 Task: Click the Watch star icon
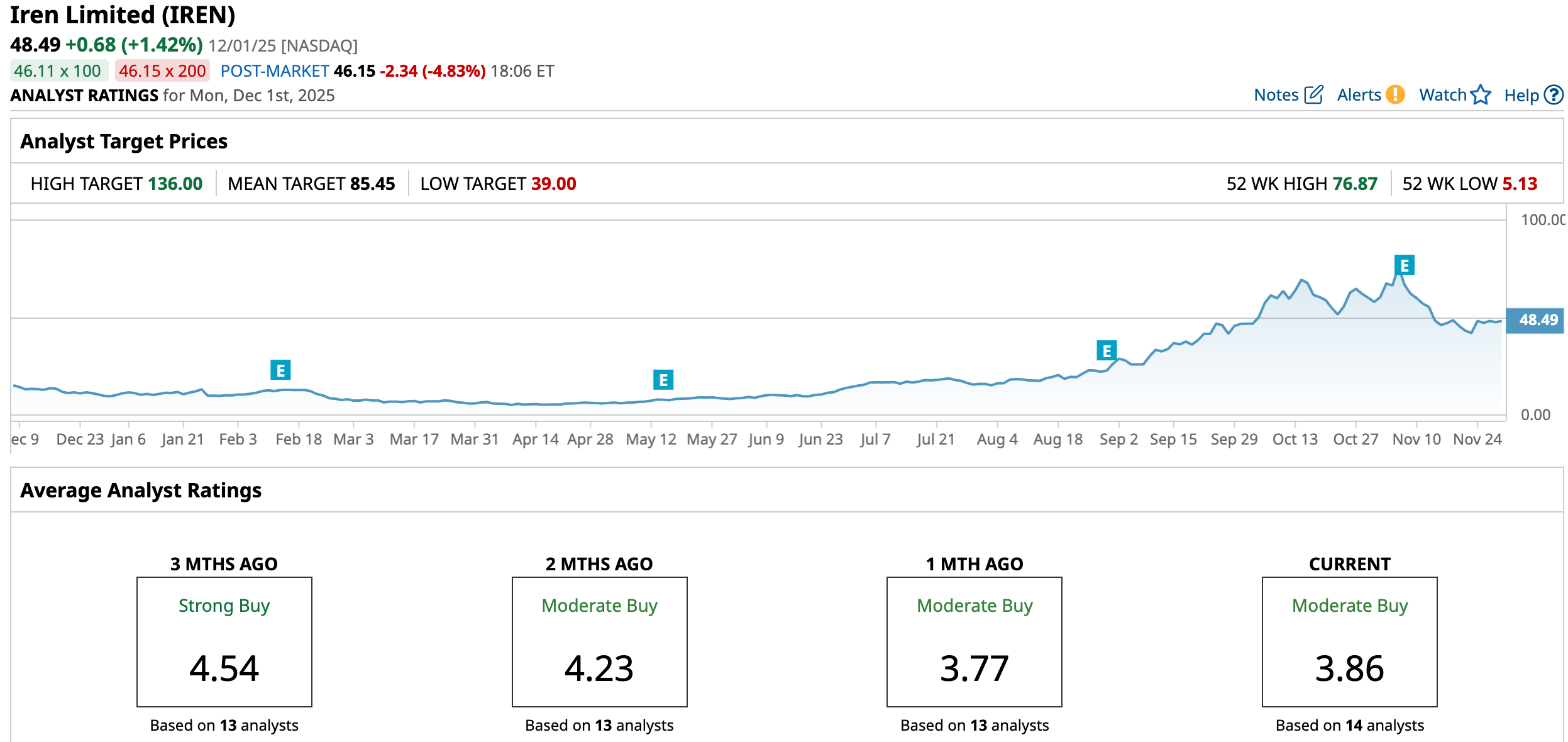[1481, 95]
